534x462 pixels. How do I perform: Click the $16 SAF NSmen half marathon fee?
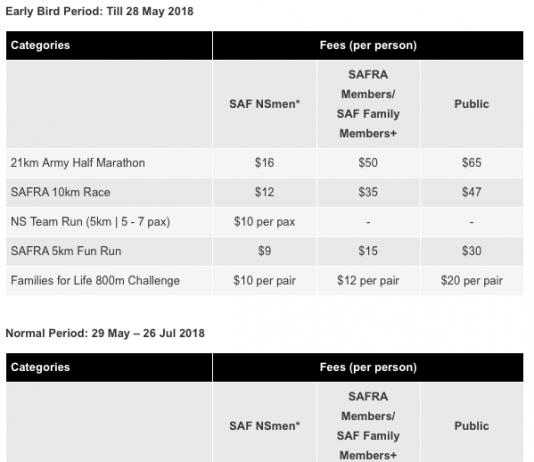pos(265,163)
